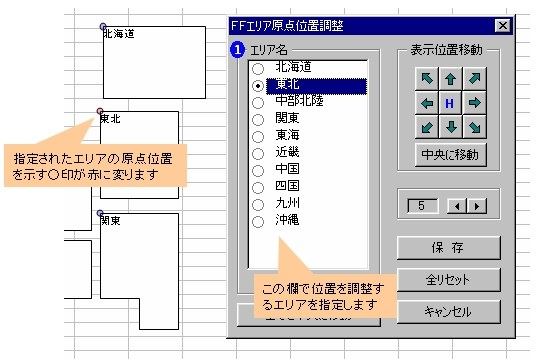This screenshot has width=536, height=361.
Task: Click the キャンセル button
Action: [448, 312]
